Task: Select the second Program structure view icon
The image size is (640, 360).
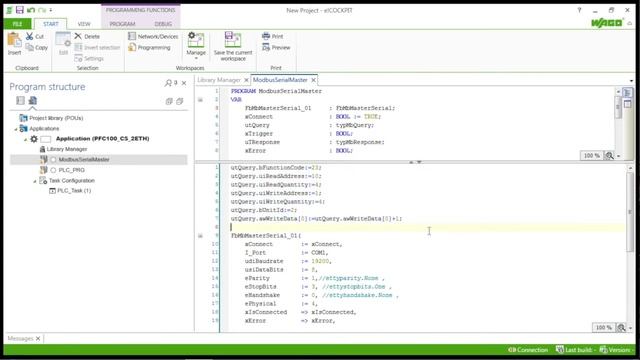Action: pyautogui.click(x=33, y=100)
